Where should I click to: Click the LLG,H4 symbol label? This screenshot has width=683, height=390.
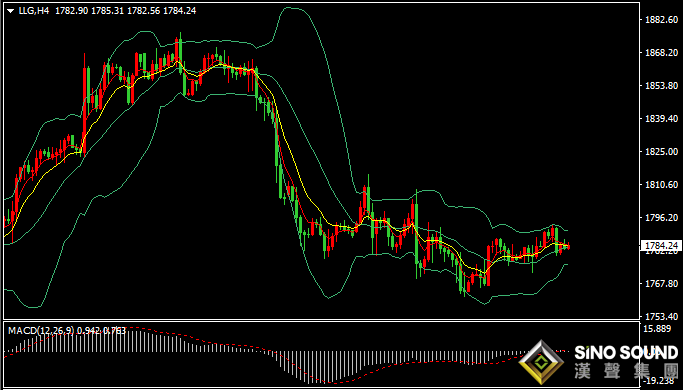point(34,11)
